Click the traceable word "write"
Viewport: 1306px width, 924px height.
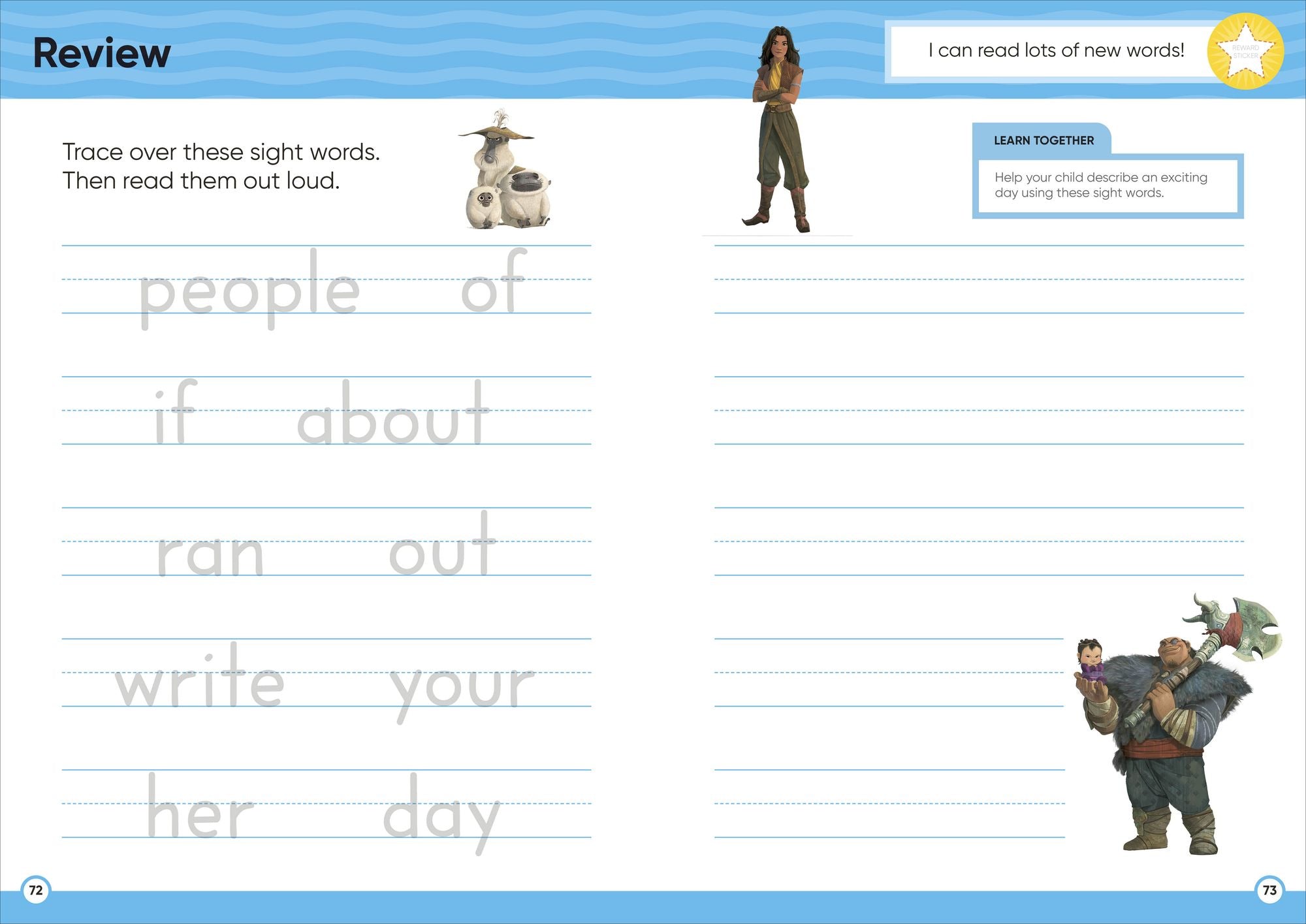pos(200,679)
